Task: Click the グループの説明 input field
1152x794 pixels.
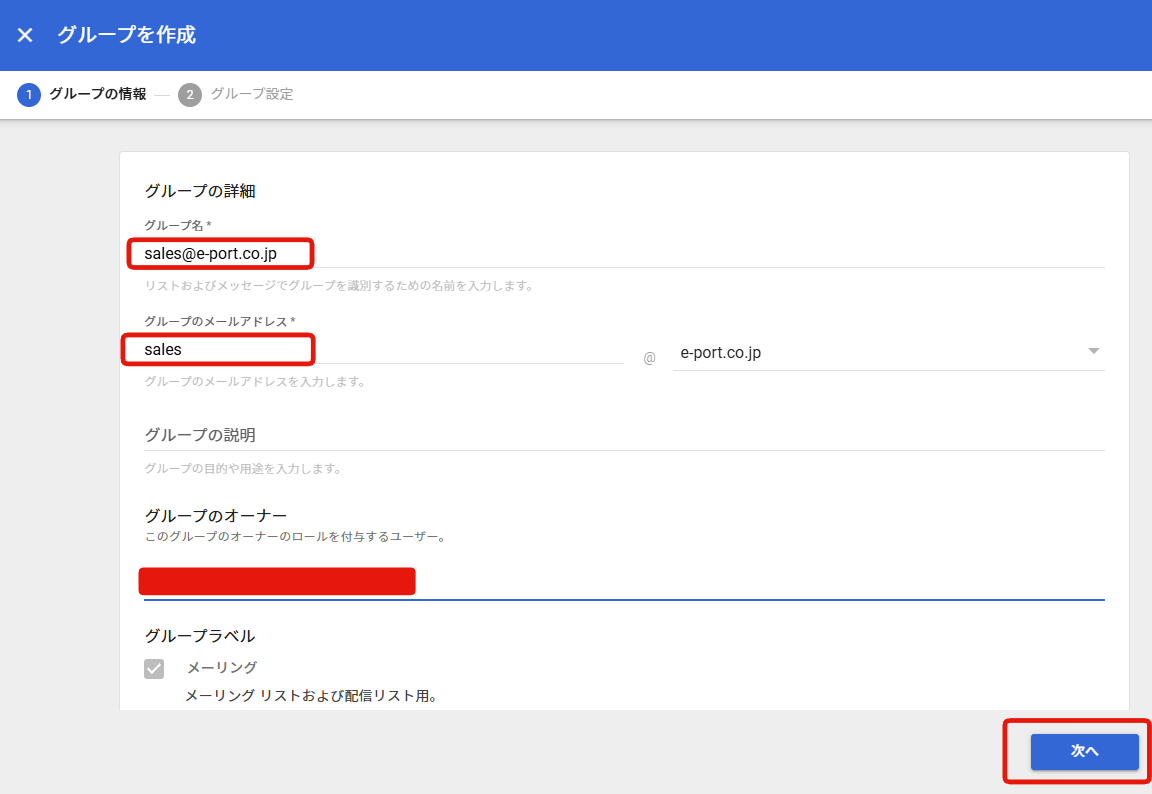Action: 622,435
